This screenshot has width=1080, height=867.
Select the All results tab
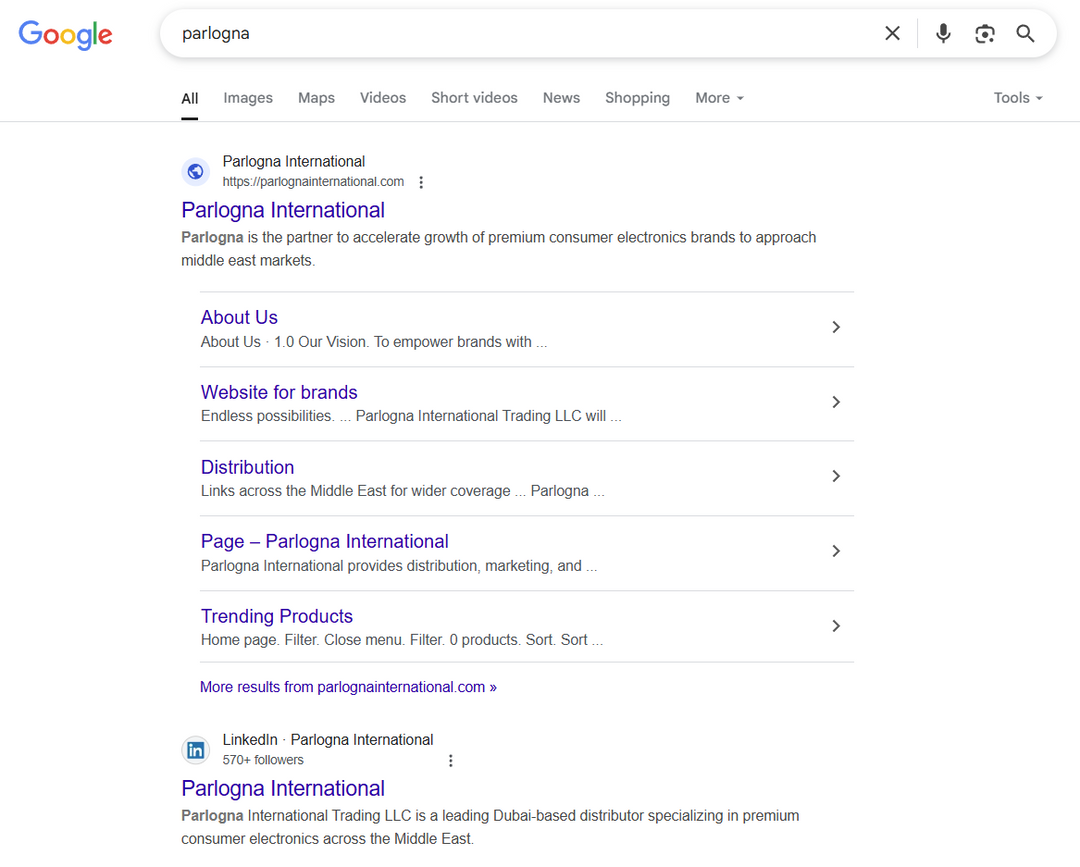coord(189,98)
